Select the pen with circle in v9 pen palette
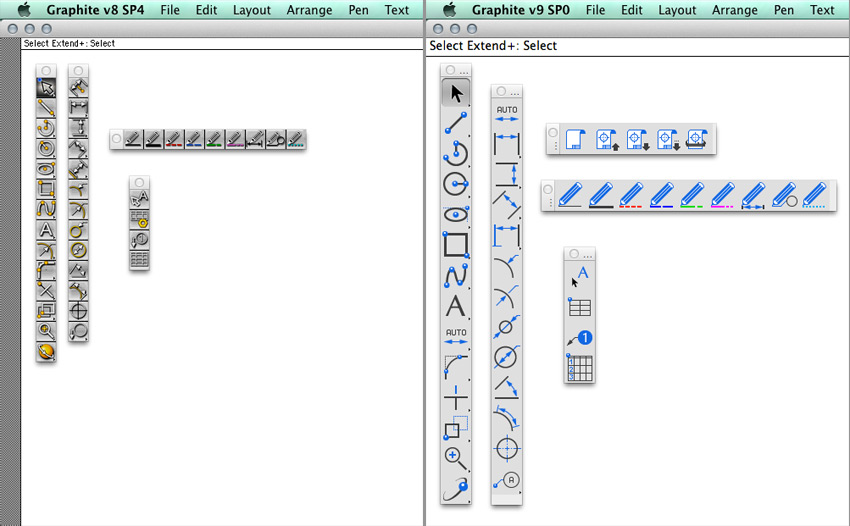This screenshot has width=850, height=526. (783, 195)
